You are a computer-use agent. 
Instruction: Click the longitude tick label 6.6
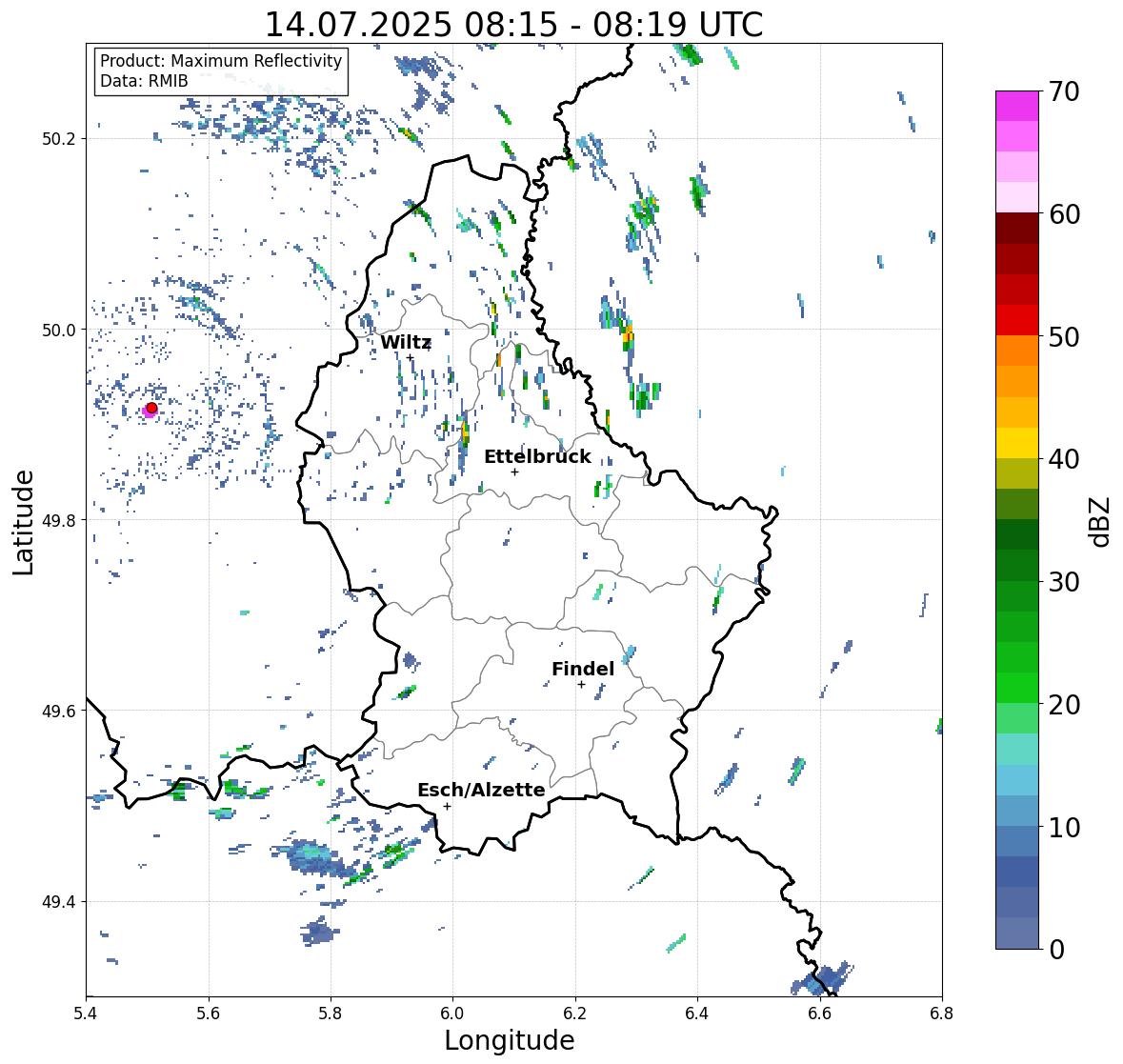click(x=819, y=1014)
